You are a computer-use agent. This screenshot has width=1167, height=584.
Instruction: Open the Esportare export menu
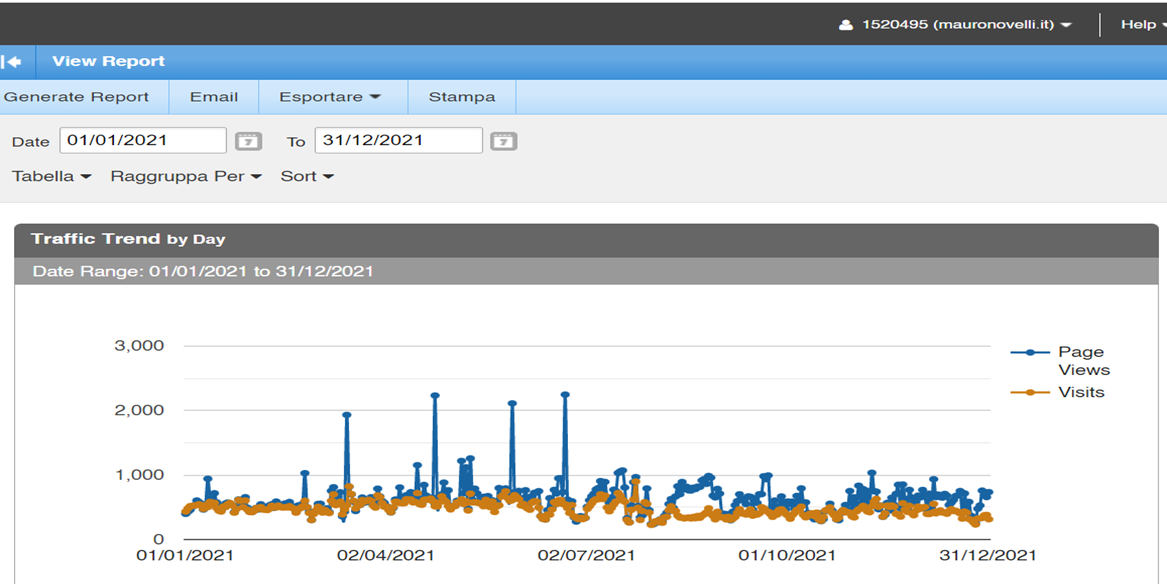(x=330, y=97)
